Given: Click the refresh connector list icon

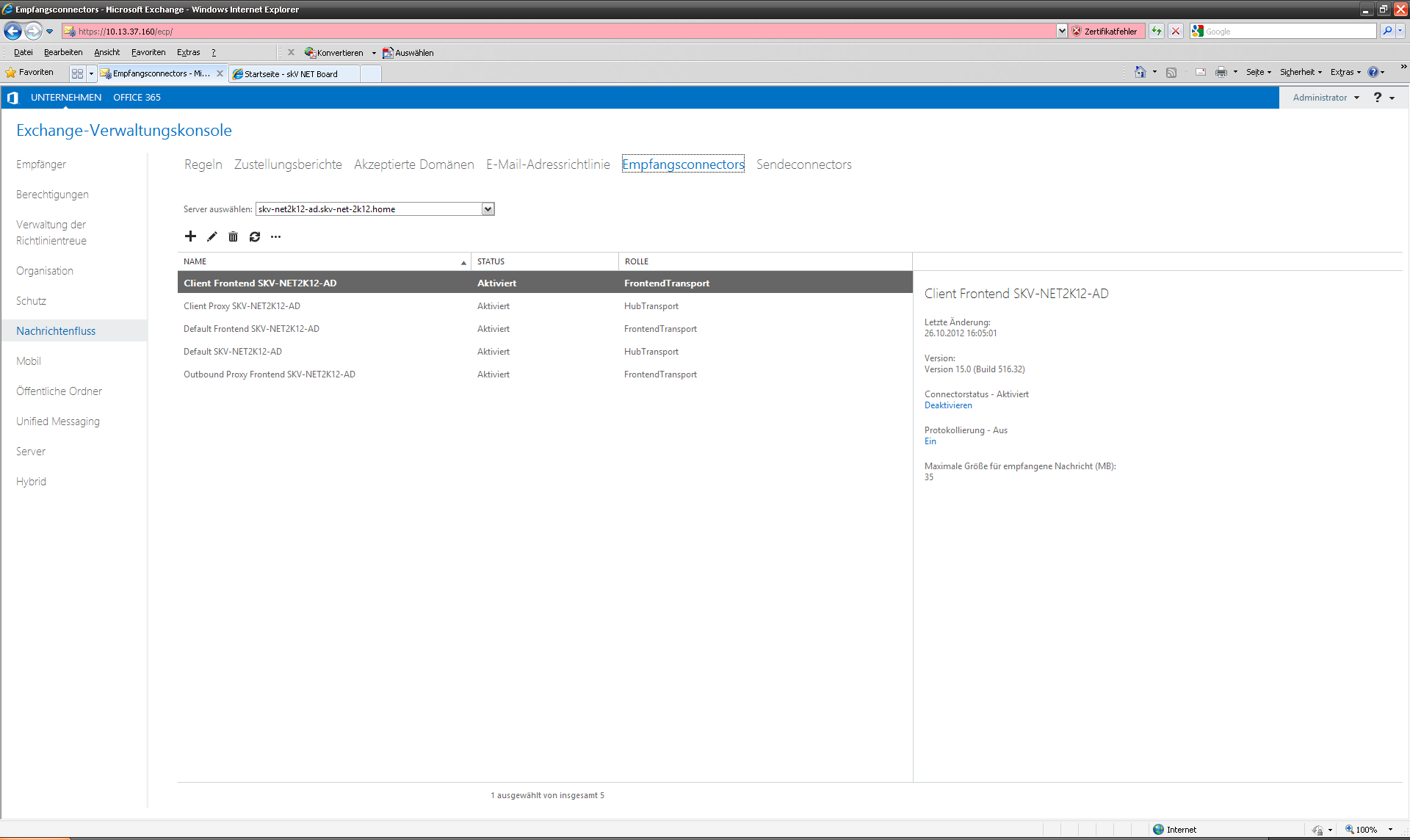Looking at the screenshot, I should 254,236.
